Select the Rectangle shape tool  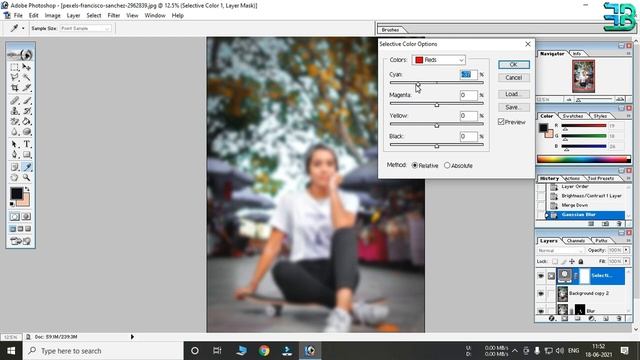[27, 155]
